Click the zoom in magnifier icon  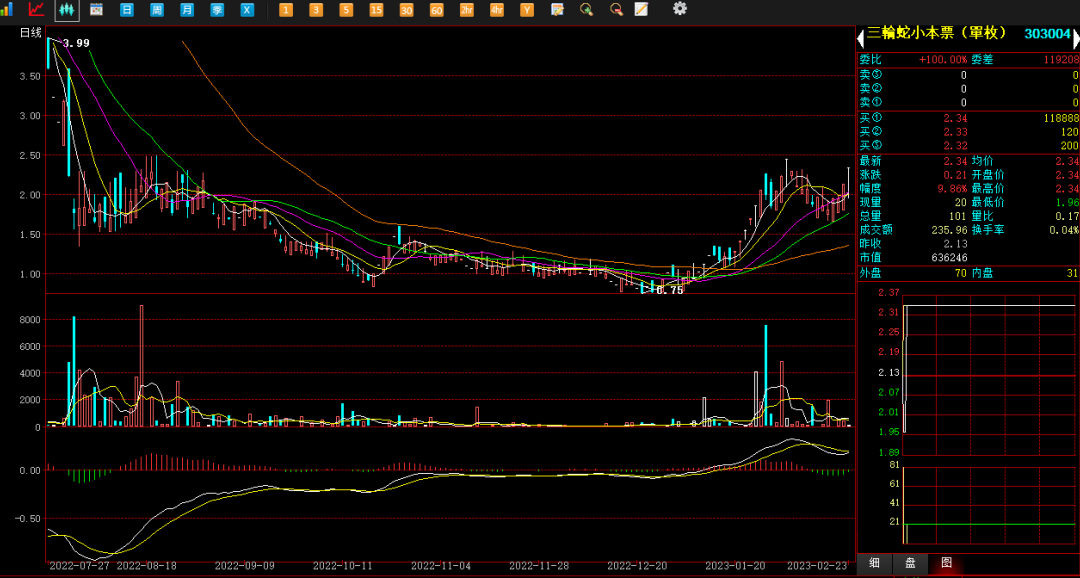pos(587,9)
